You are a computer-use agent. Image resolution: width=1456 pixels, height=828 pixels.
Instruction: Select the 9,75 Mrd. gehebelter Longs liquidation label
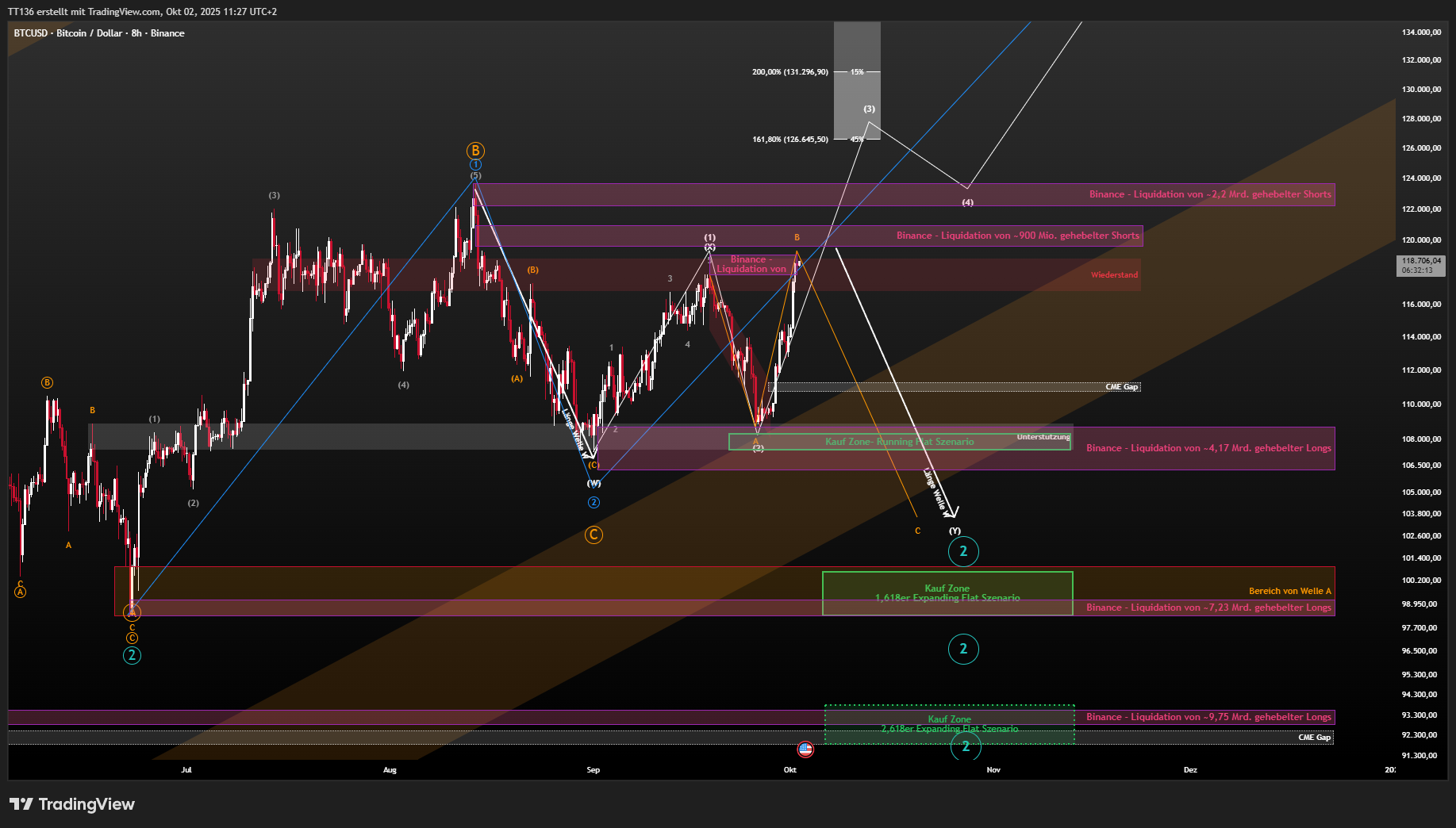[x=1208, y=717]
